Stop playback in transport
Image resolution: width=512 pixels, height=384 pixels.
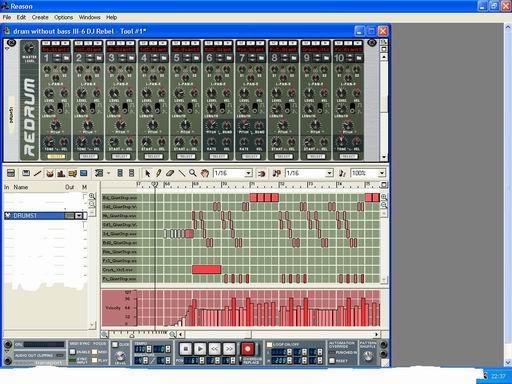(186, 349)
